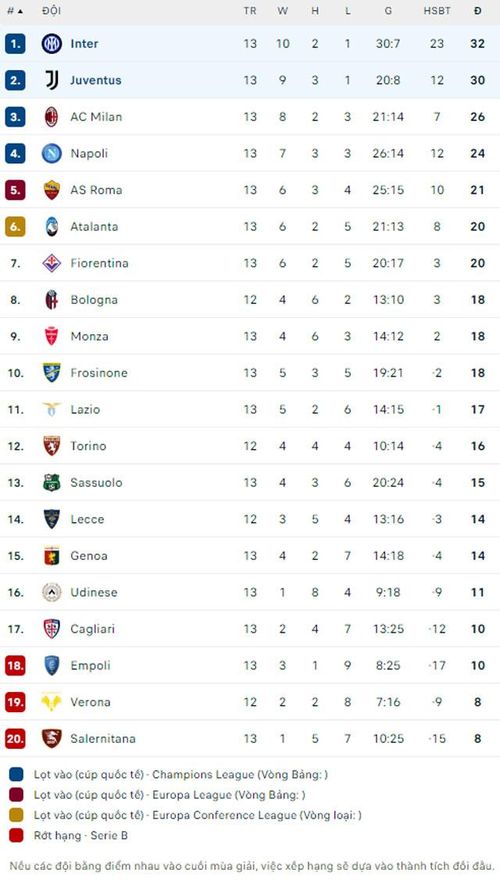Open the Atalanta club logo
This screenshot has width=500, height=884.
52,227
